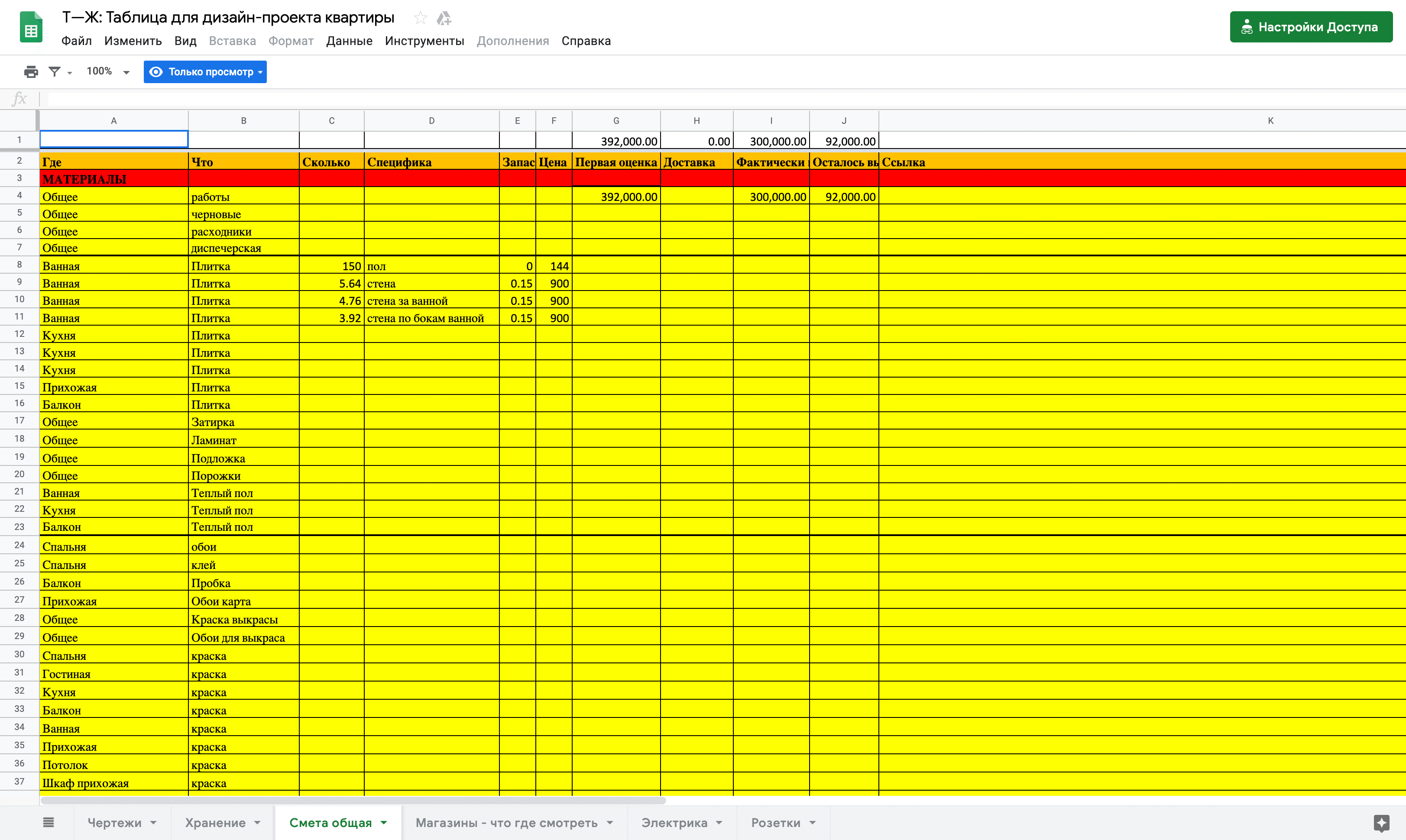Image resolution: width=1406 pixels, height=840 pixels.
Task: Select the 'диспечерская' cell
Action: pos(243,247)
